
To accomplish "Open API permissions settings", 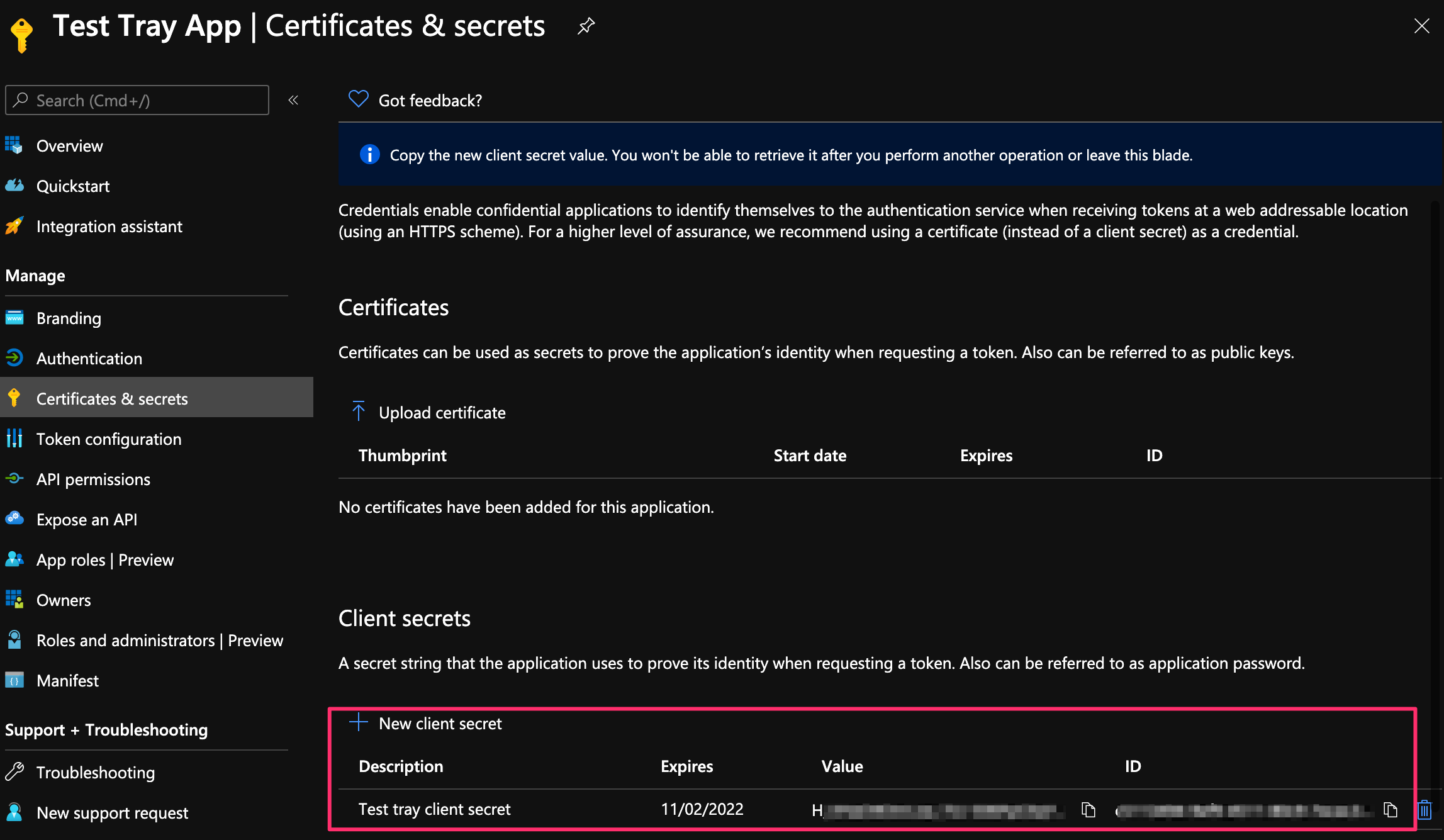I will click(92, 479).
